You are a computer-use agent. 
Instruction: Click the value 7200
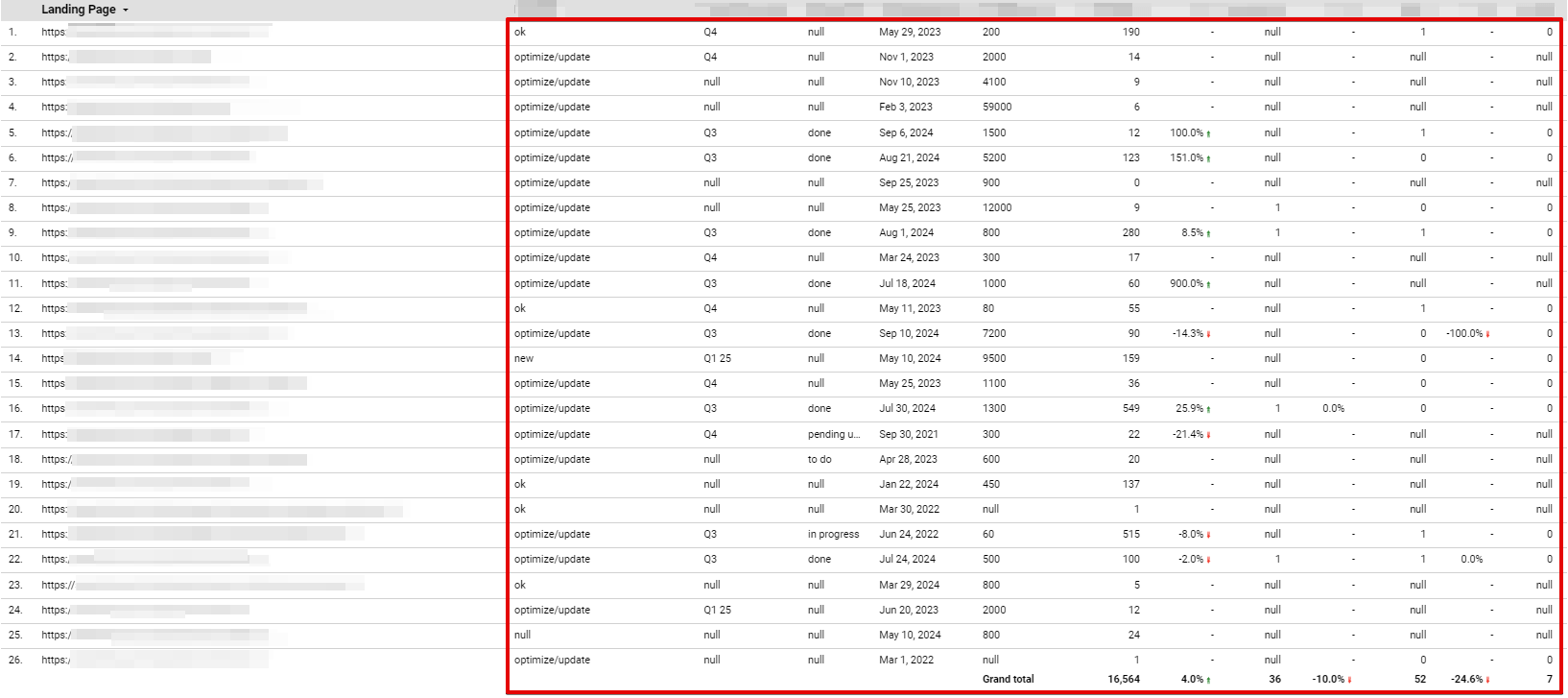(x=994, y=333)
